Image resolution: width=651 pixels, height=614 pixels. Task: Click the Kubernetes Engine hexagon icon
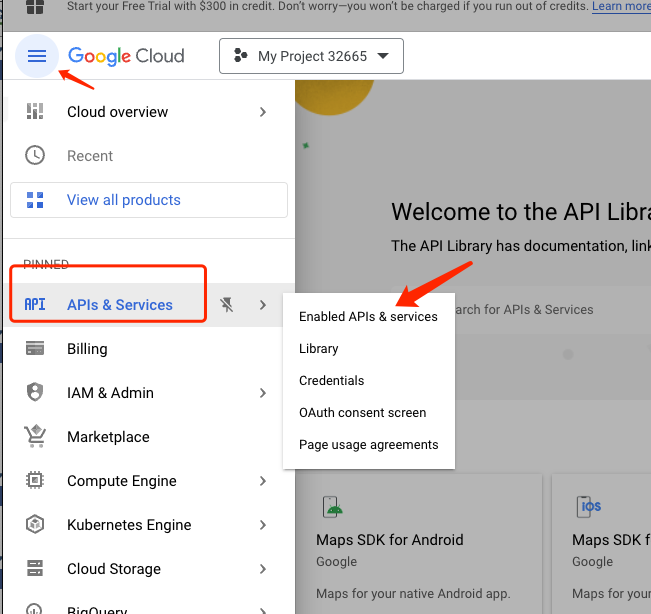click(x=35, y=525)
